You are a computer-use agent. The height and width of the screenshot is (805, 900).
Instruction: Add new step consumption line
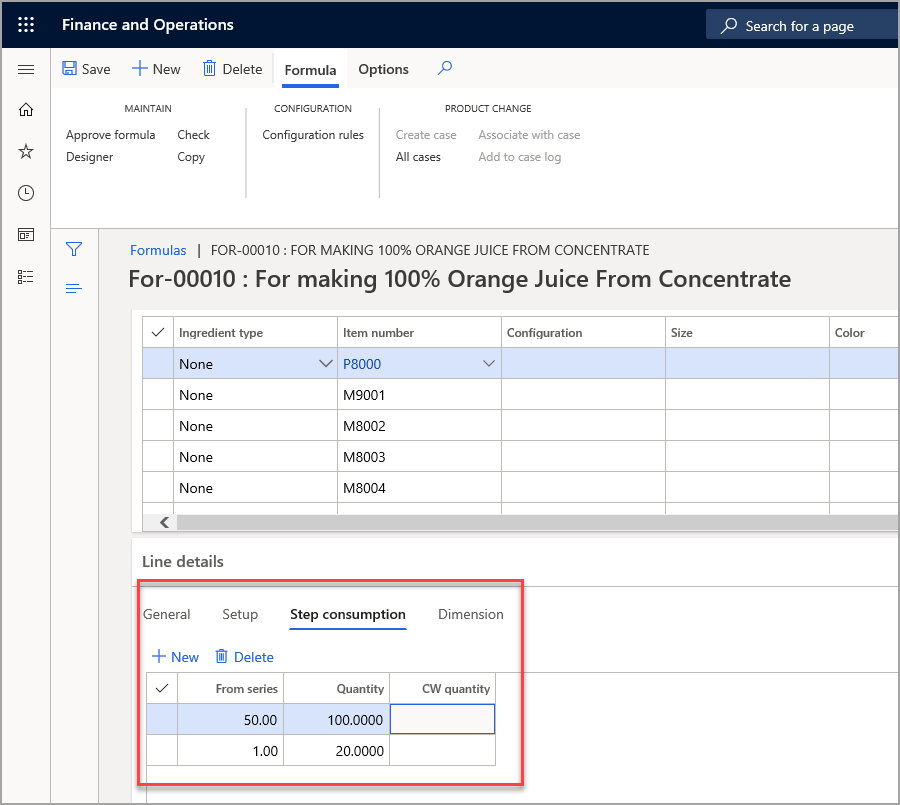point(175,657)
